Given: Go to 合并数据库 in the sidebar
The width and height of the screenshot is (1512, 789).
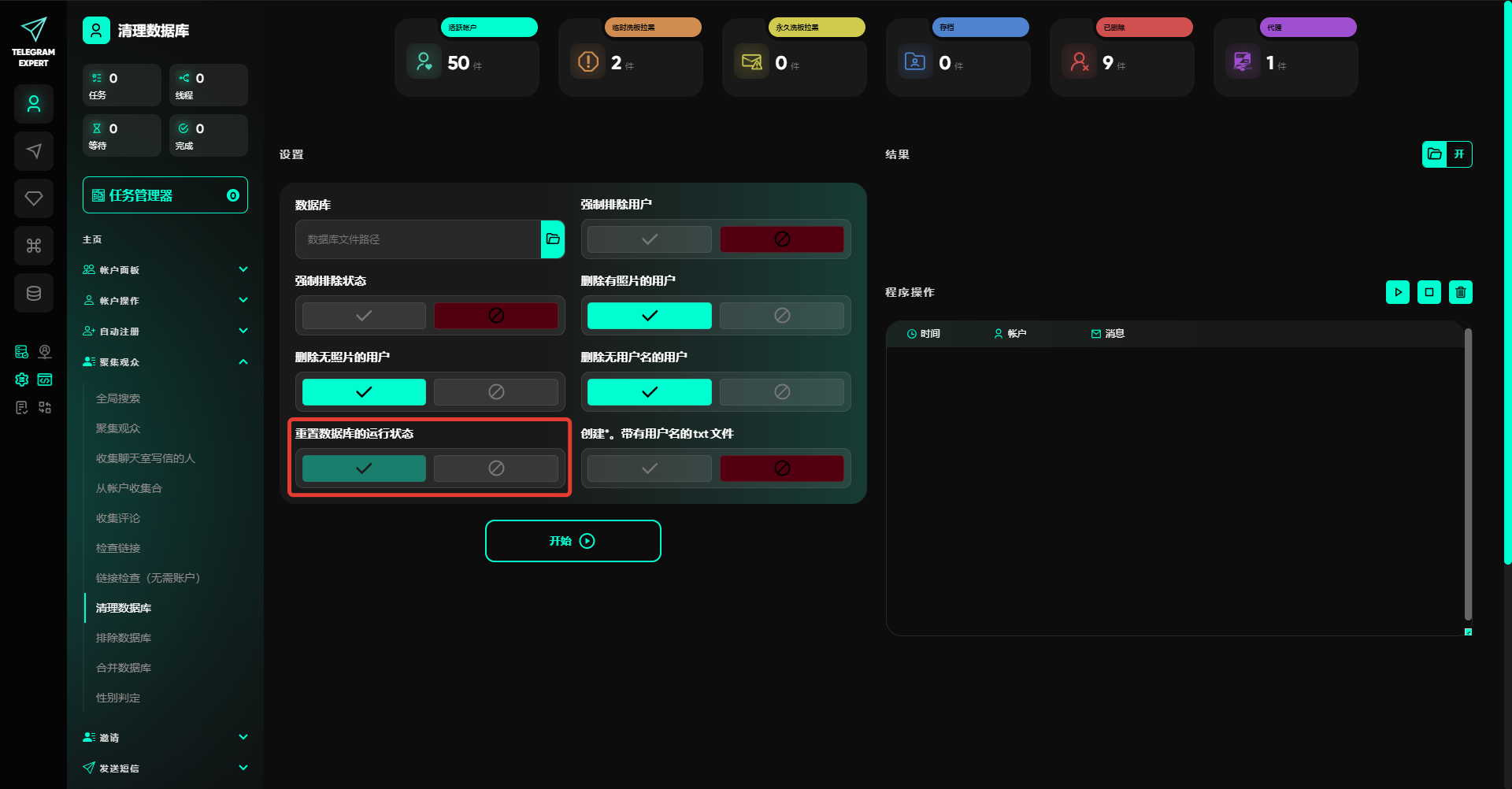Looking at the screenshot, I should (x=124, y=668).
